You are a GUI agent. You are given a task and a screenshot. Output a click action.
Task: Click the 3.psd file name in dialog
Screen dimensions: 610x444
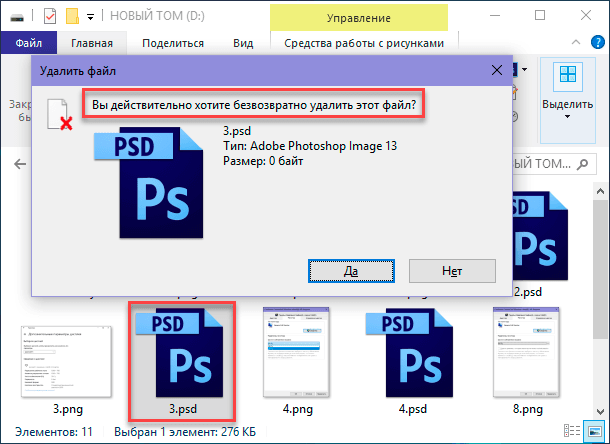click(237, 131)
